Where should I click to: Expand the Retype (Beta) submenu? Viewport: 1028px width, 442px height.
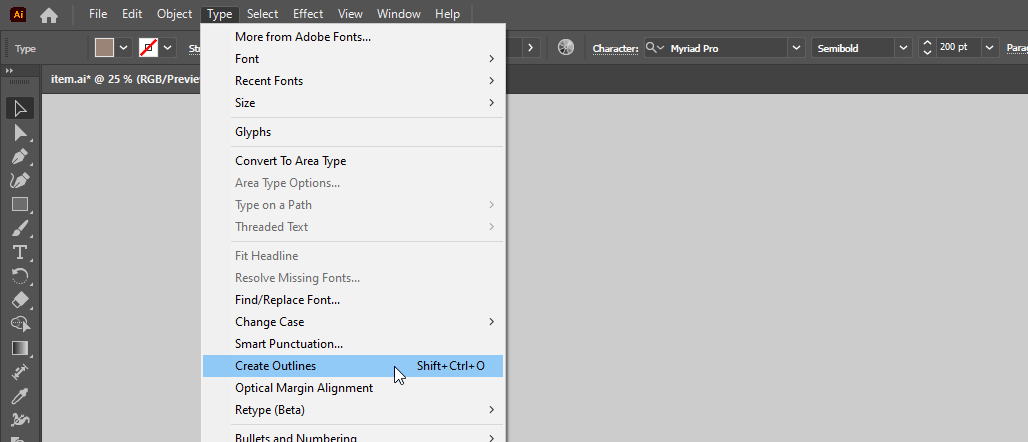(353, 410)
